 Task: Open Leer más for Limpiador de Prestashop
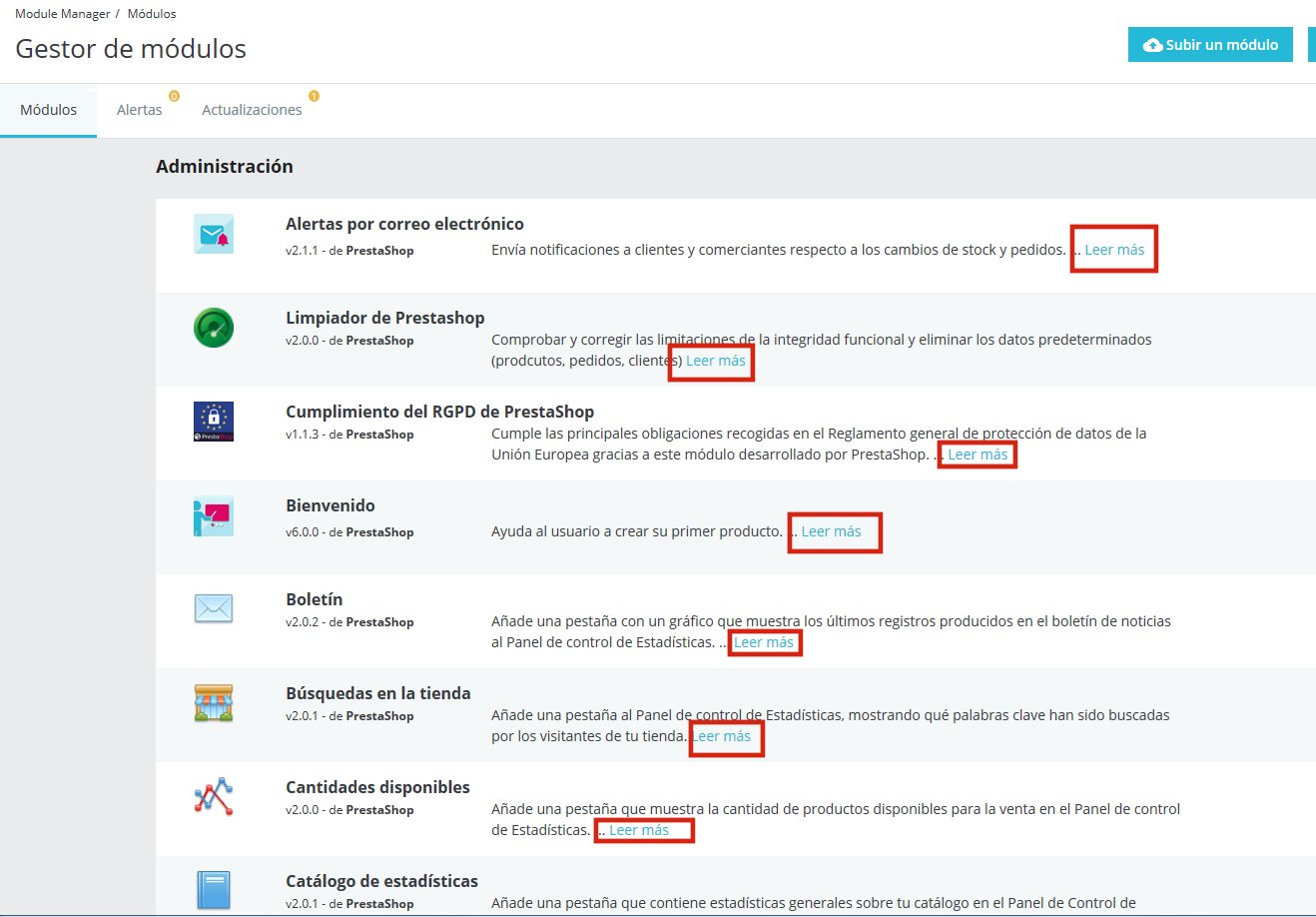pyautogui.click(x=716, y=361)
